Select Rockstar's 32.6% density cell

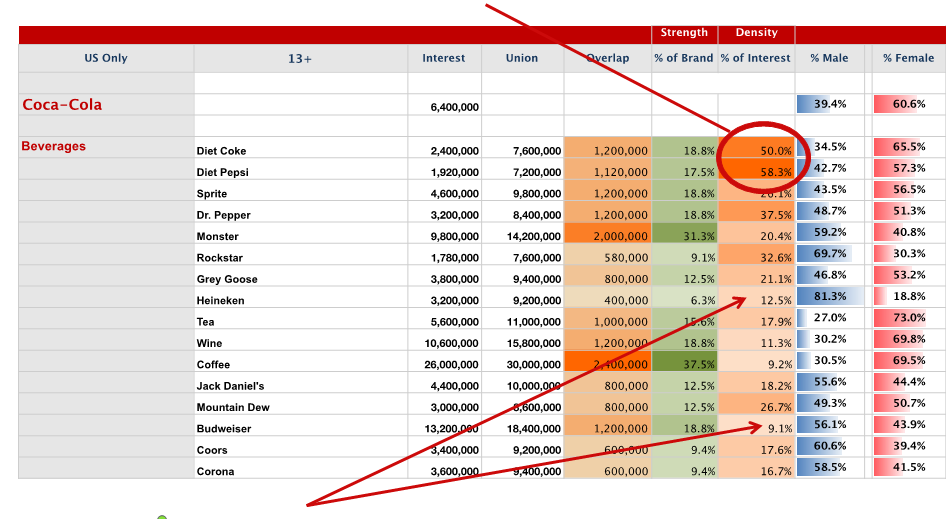pyautogui.click(x=756, y=254)
